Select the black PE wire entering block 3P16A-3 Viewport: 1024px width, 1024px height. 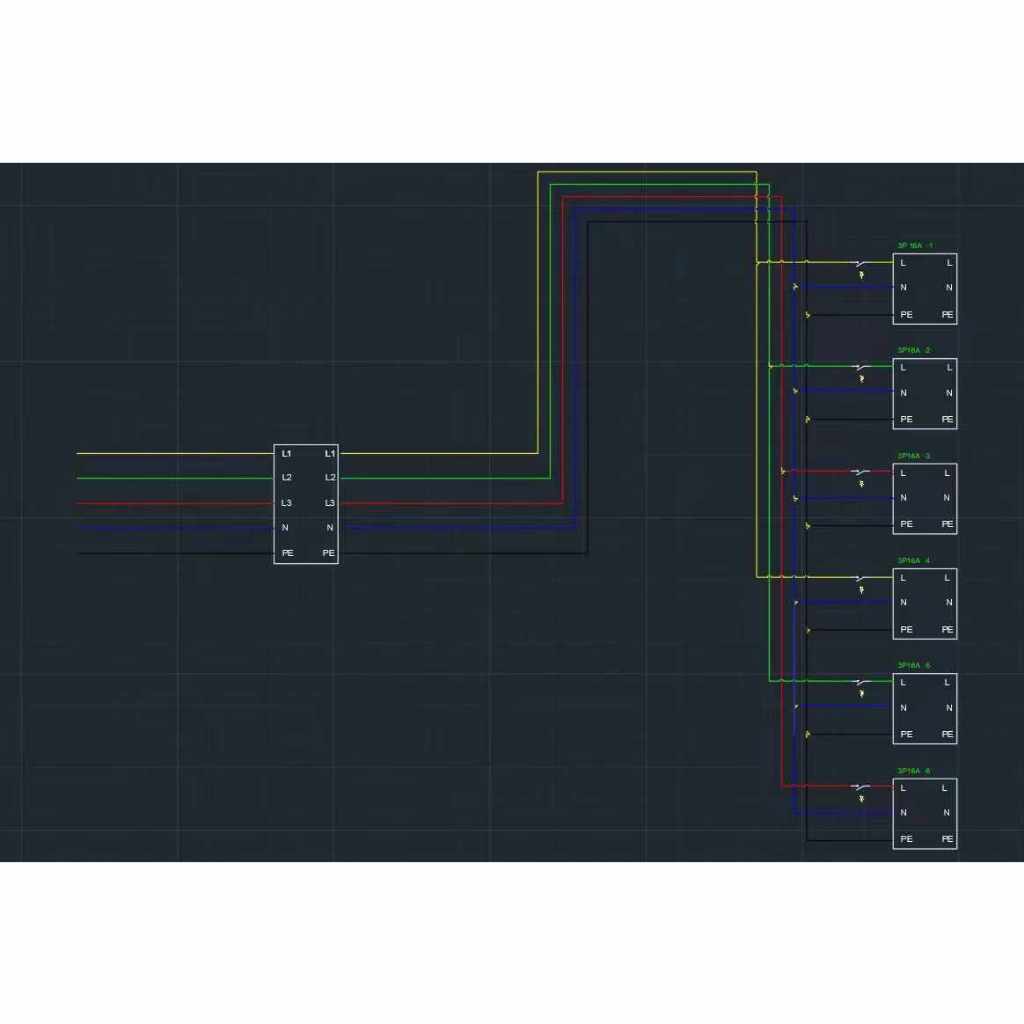coord(850,524)
